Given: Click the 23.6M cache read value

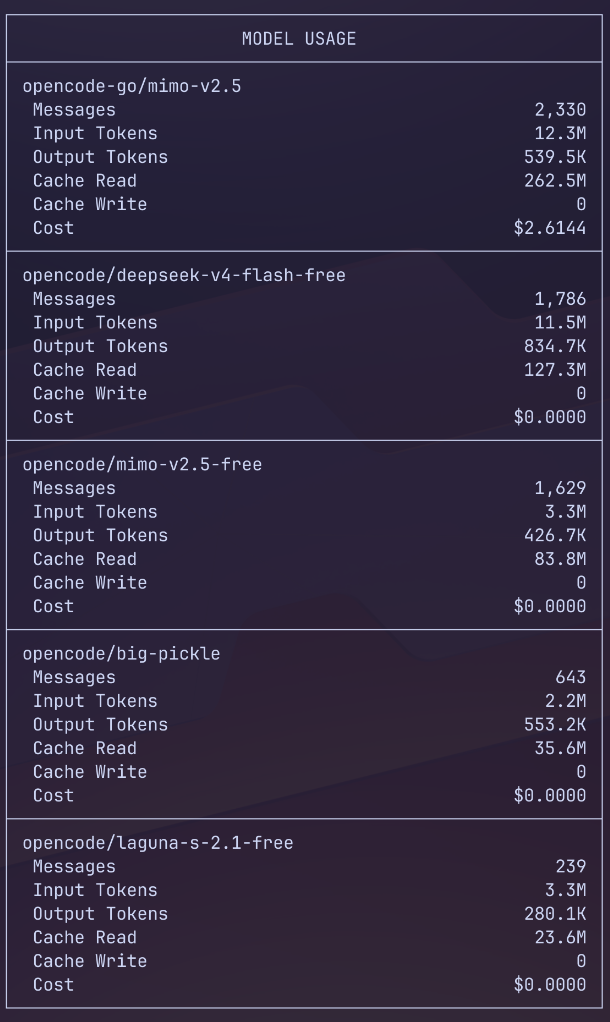Looking at the screenshot, I should 560,937.
